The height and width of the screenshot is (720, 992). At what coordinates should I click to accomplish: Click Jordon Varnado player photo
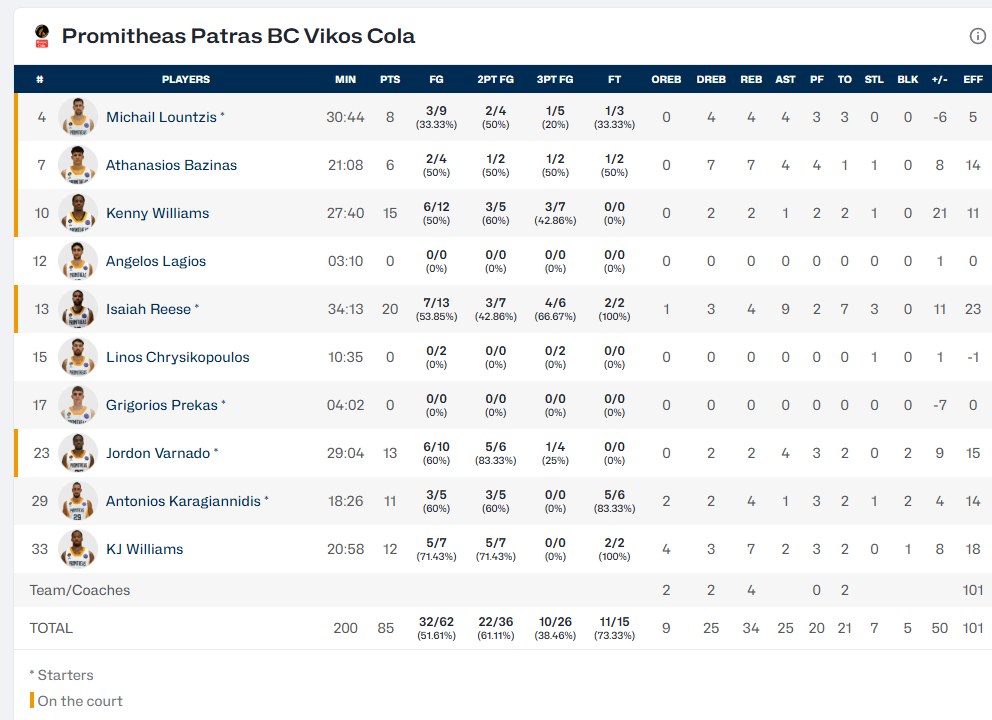point(77,453)
